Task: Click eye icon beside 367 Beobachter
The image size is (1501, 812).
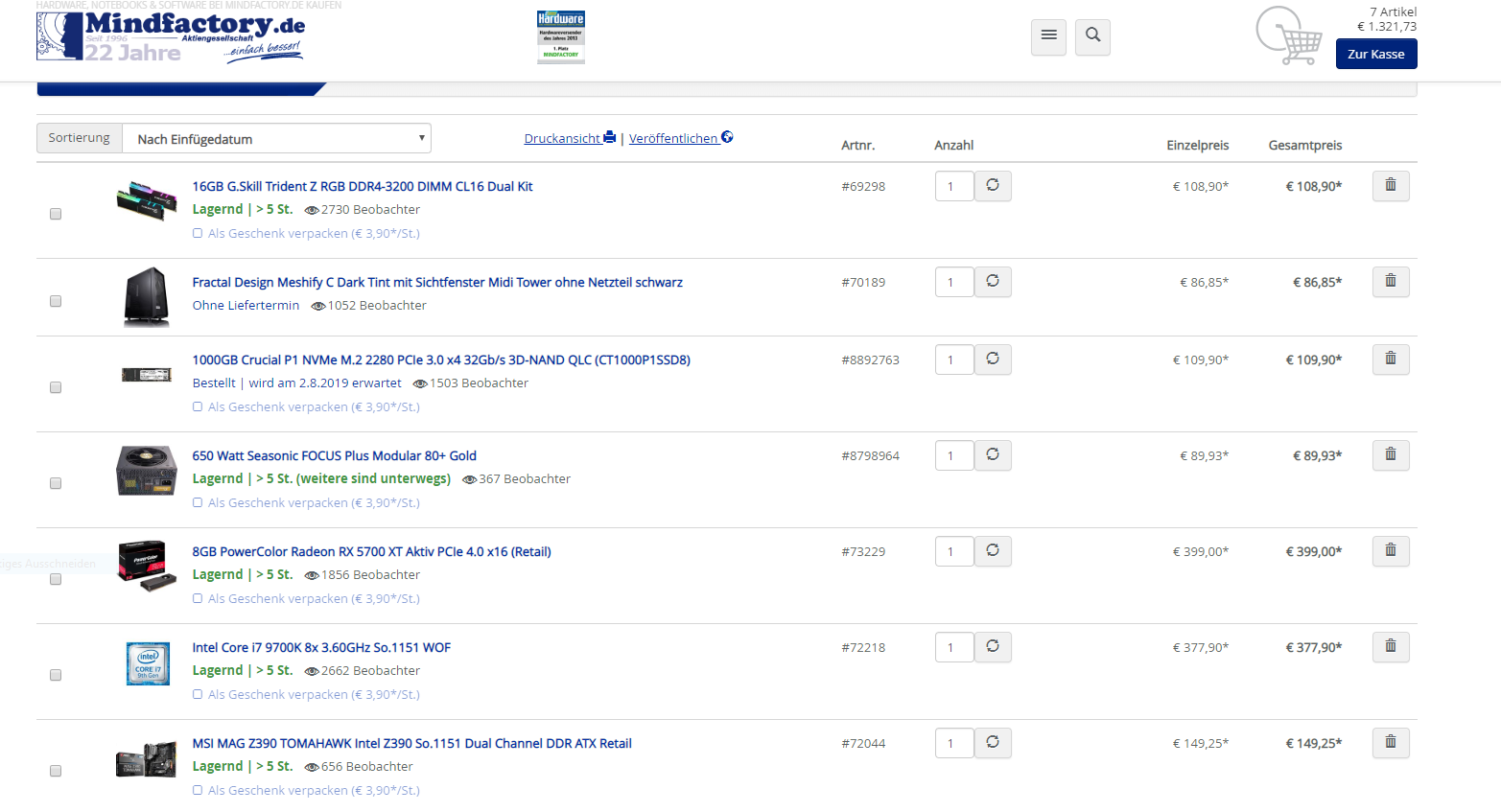Action: 470,479
